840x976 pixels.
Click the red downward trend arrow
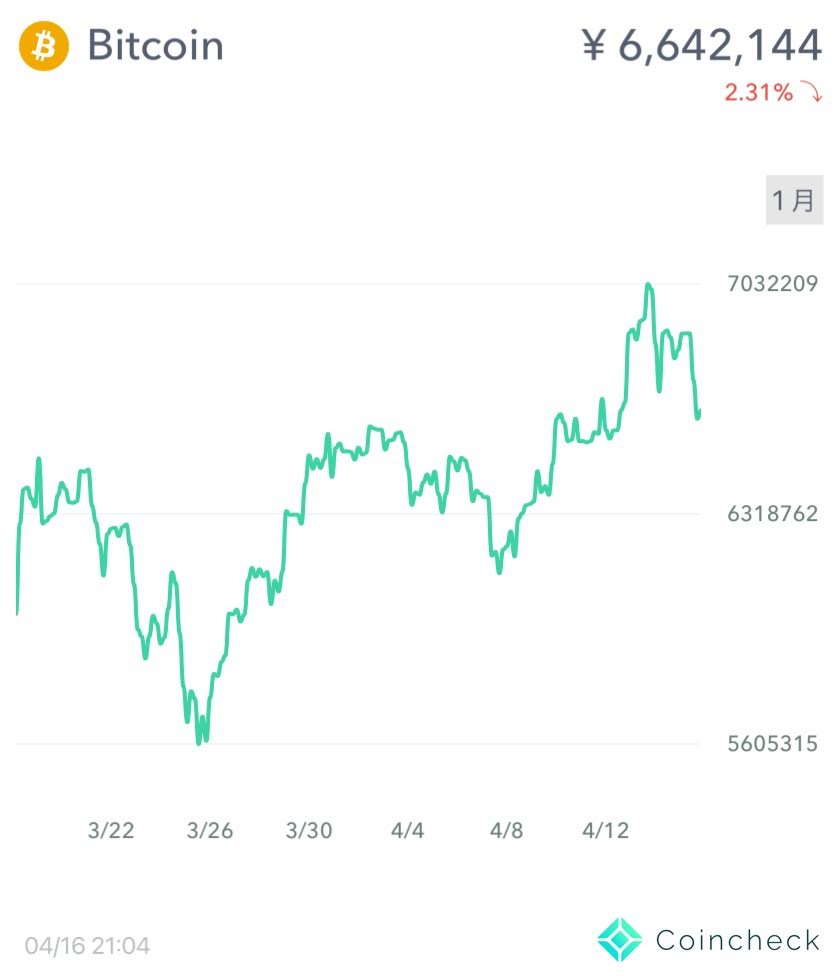[x=811, y=93]
